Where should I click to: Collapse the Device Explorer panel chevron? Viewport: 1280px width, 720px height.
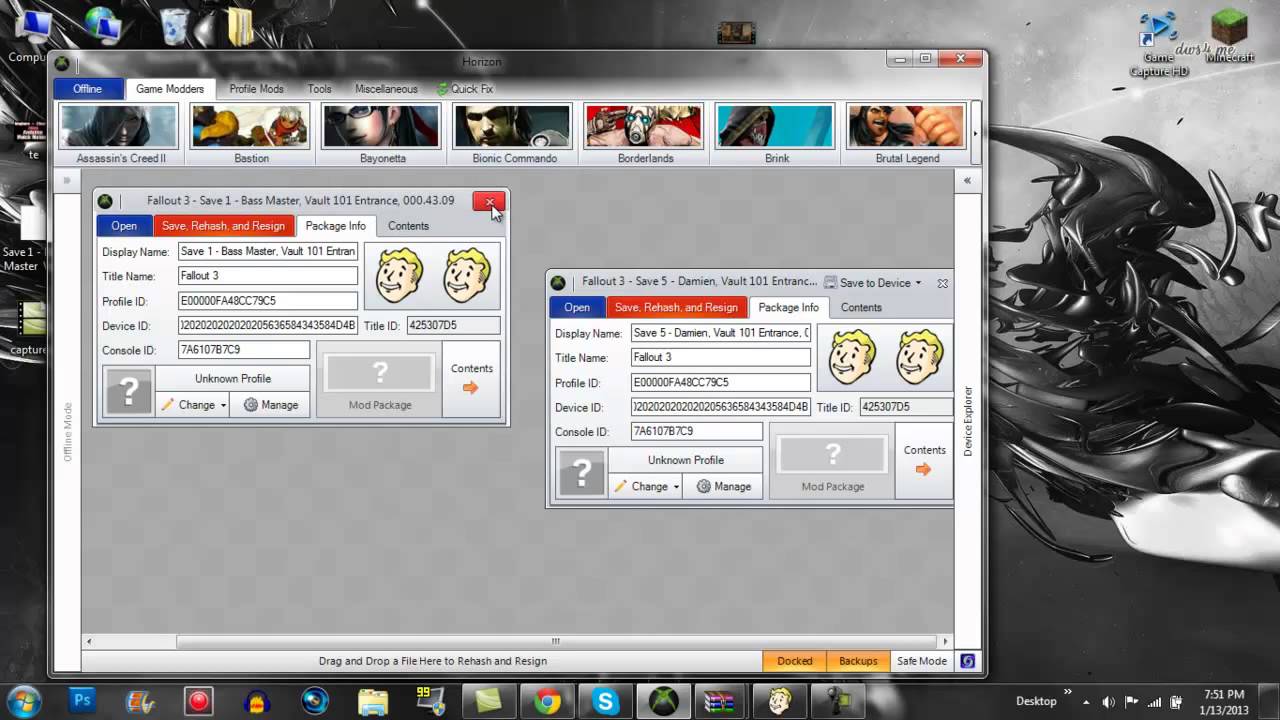click(x=967, y=181)
